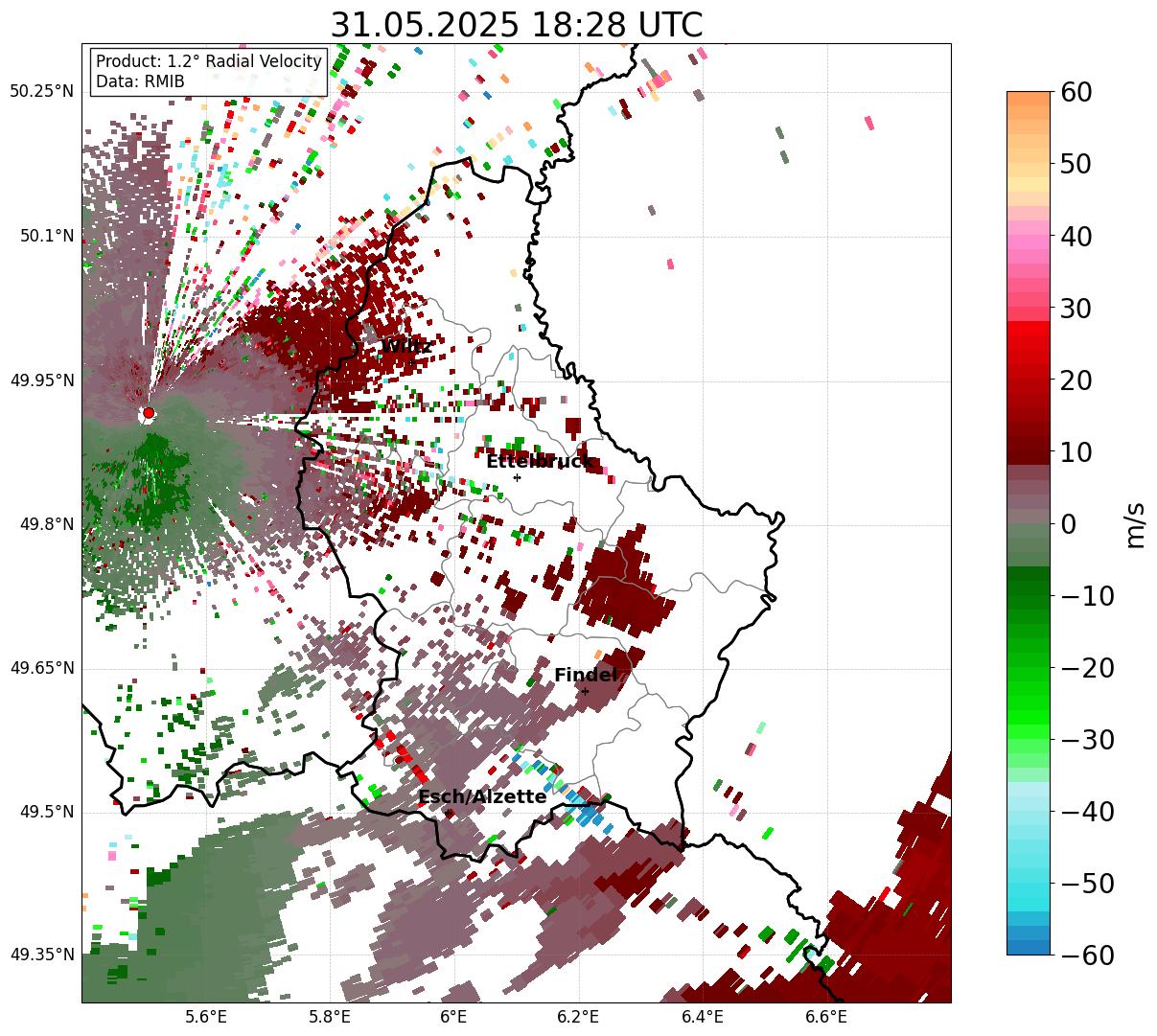This screenshot has height=1036, width=1157.
Task: Click the Findel station label
Action: point(586,676)
